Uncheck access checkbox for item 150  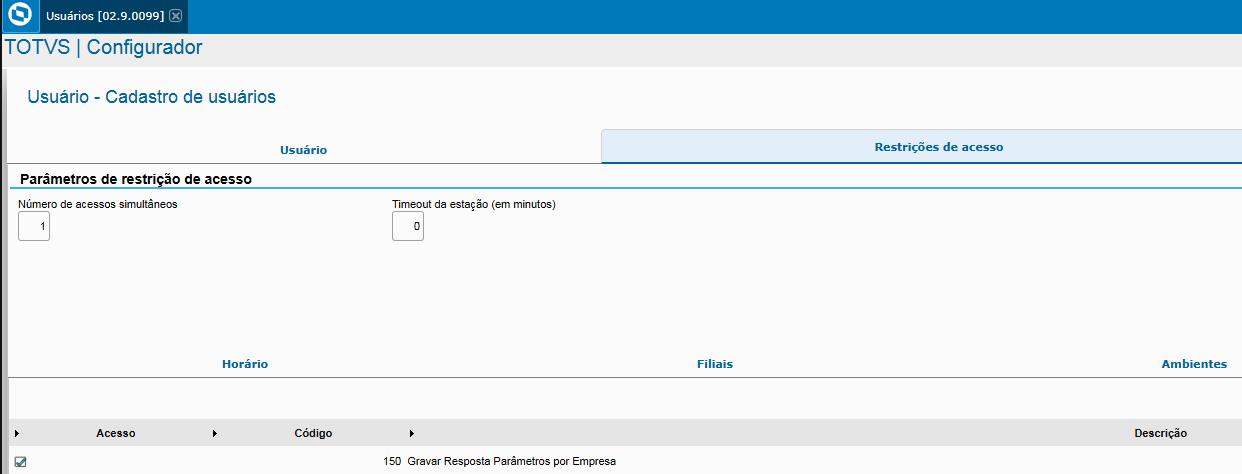tap(20, 462)
